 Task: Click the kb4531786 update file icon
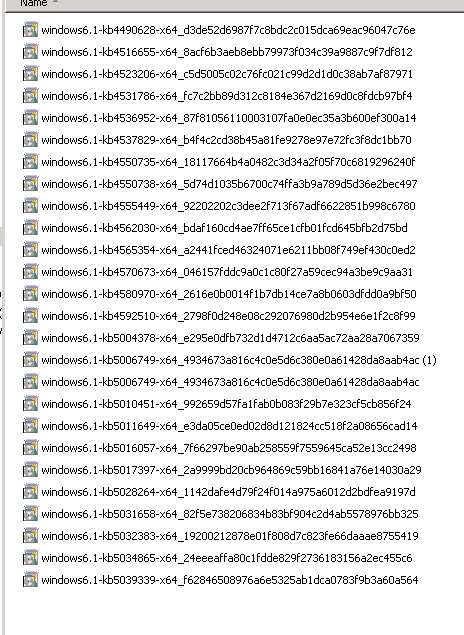30,96
